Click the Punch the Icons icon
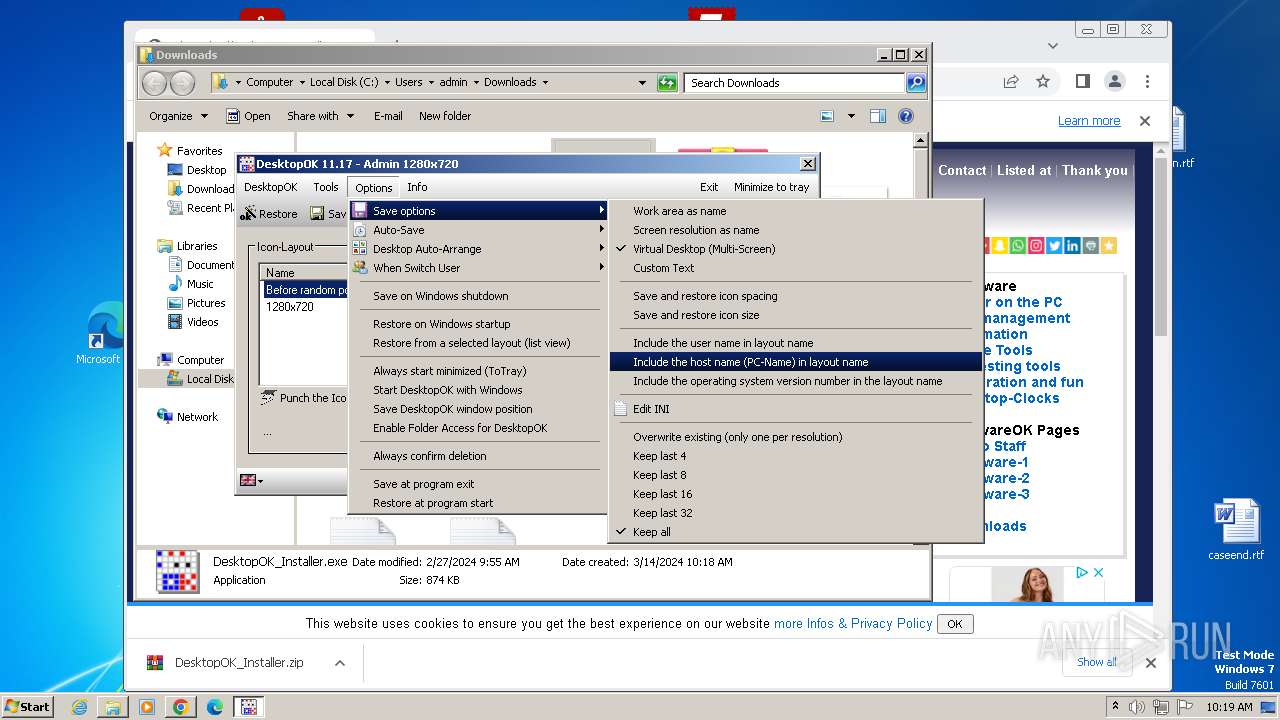 [x=268, y=398]
